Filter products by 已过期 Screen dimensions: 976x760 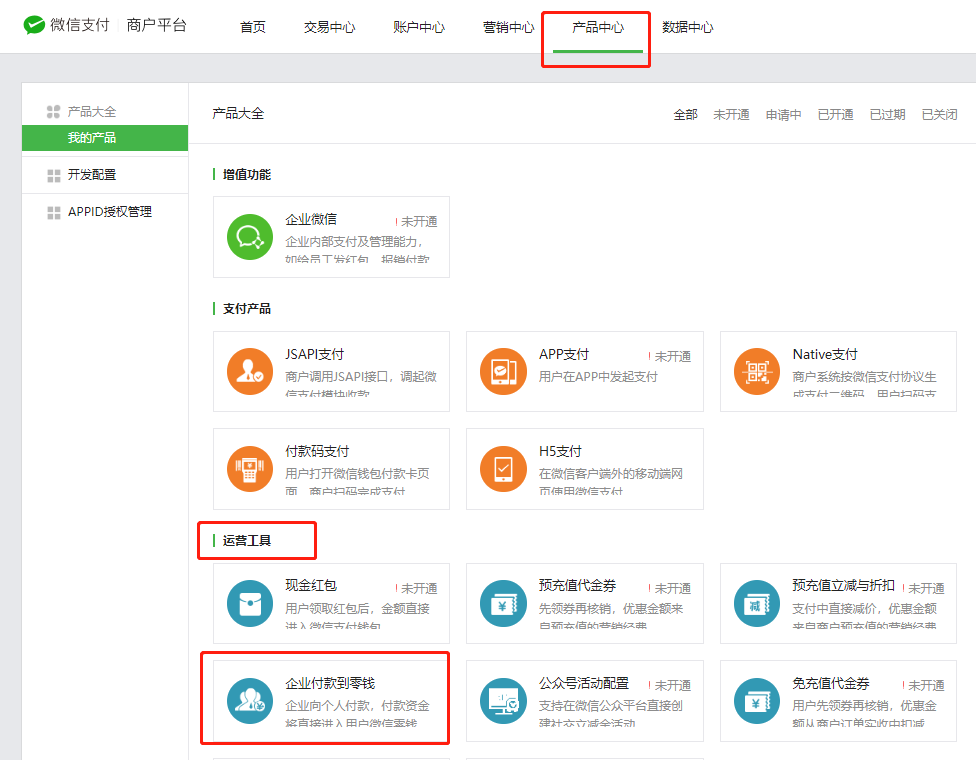(x=887, y=115)
